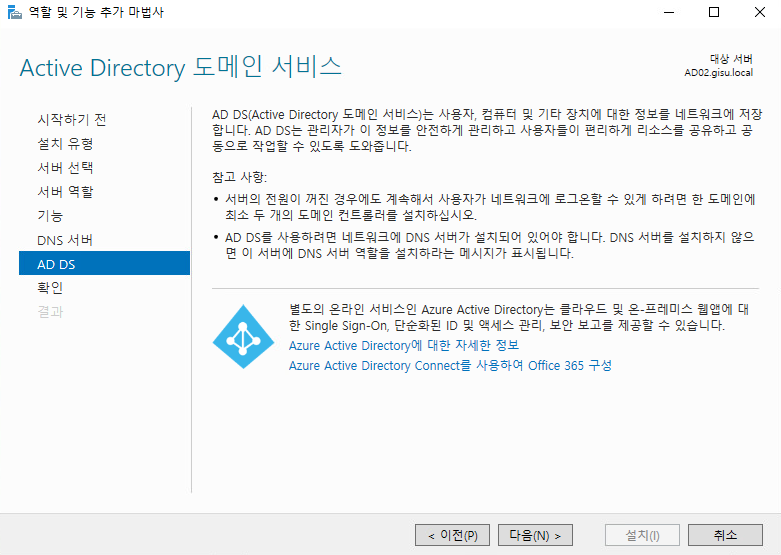Select the highlighted AD DS step
The width and height of the screenshot is (781, 555).
(x=104, y=264)
